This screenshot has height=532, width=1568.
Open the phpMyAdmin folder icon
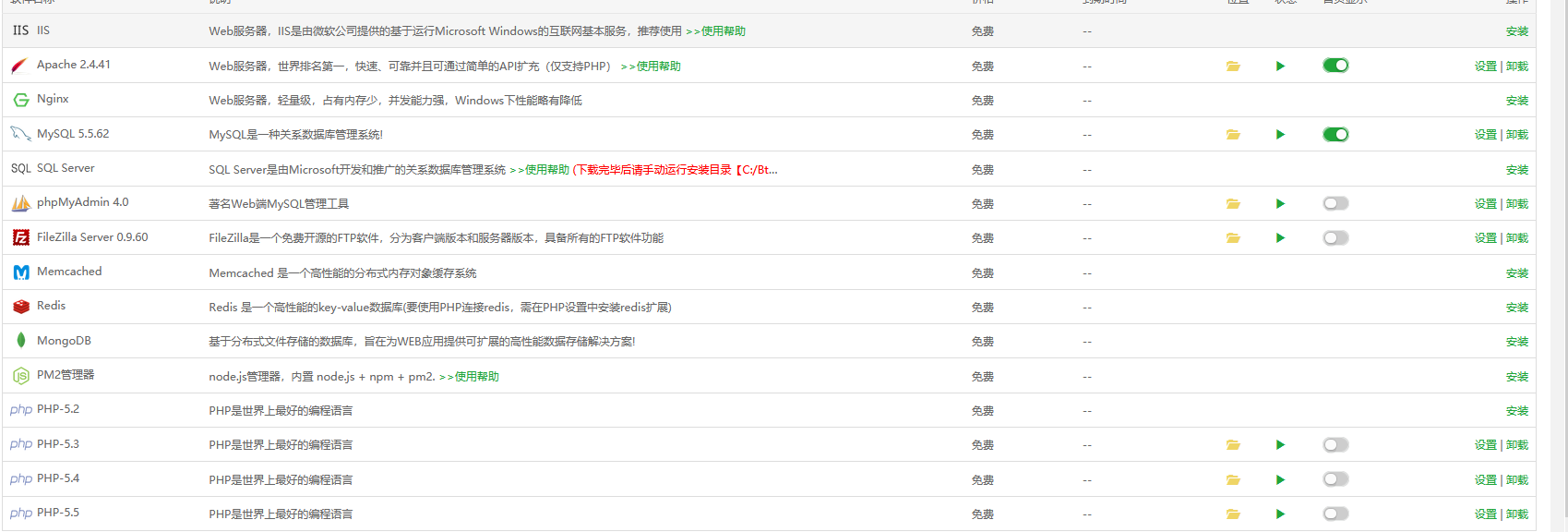coord(1233,203)
